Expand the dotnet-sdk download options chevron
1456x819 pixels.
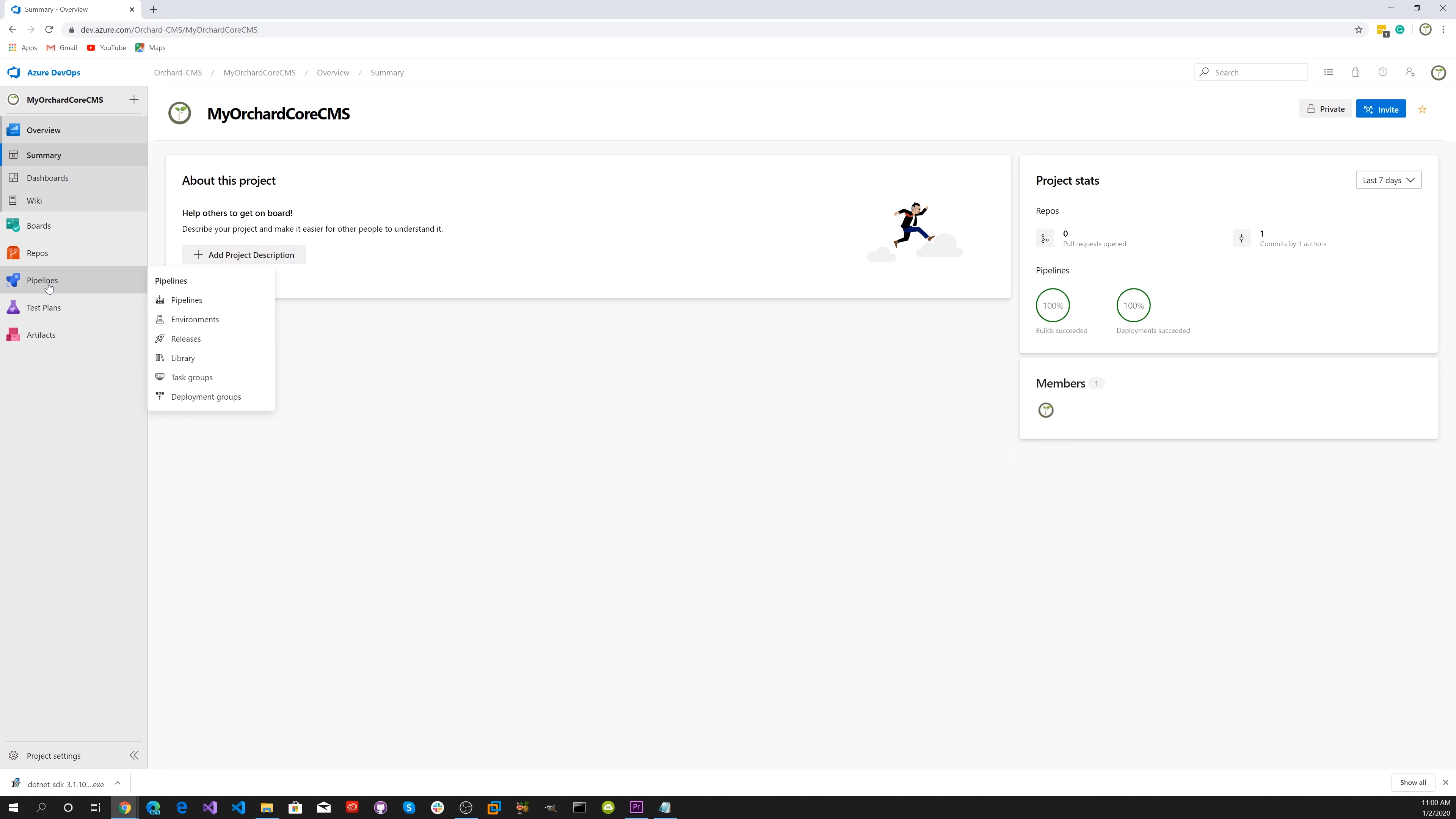click(118, 783)
